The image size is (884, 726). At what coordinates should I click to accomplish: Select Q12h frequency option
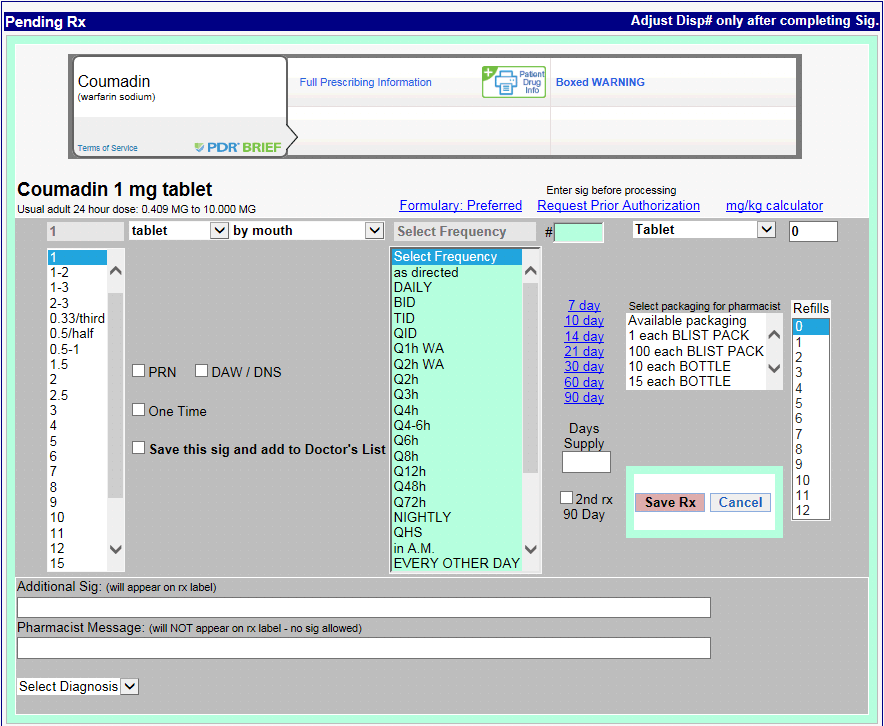pos(457,471)
